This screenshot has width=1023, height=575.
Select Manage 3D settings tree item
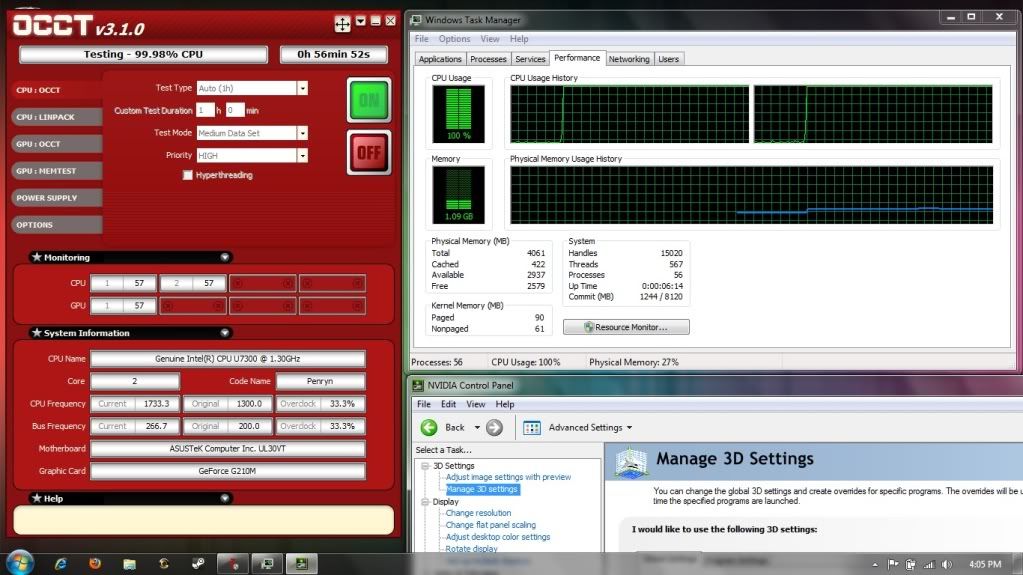pyautogui.click(x=481, y=489)
